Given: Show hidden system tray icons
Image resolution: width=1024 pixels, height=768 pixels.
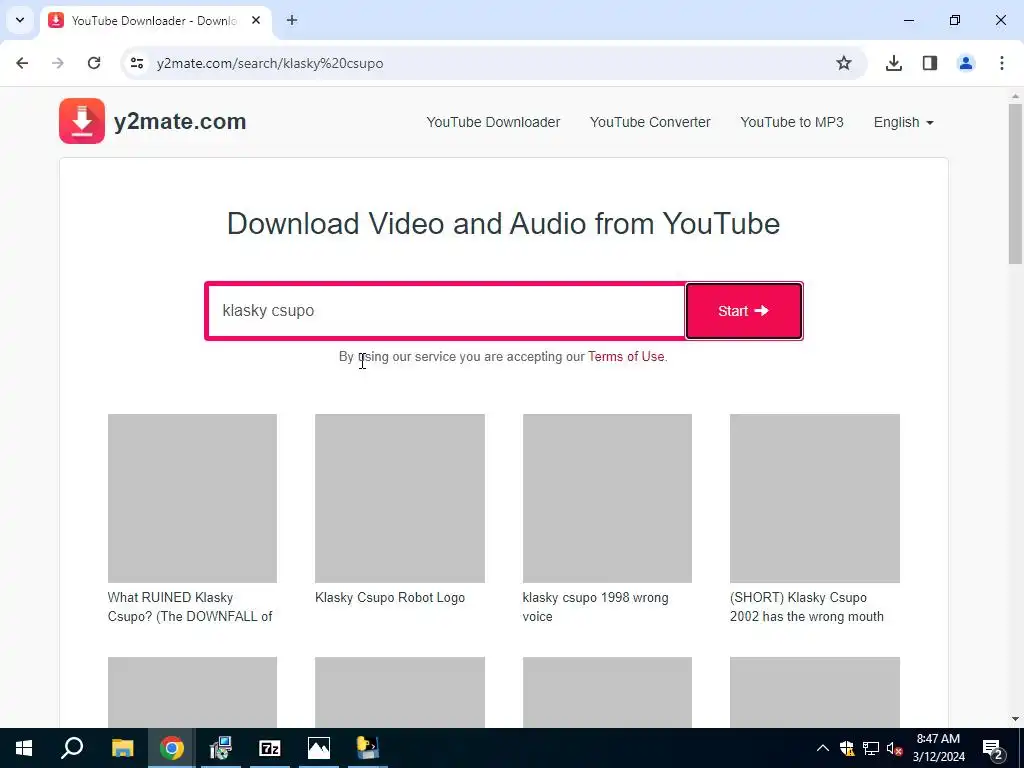Looking at the screenshot, I should (823, 748).
